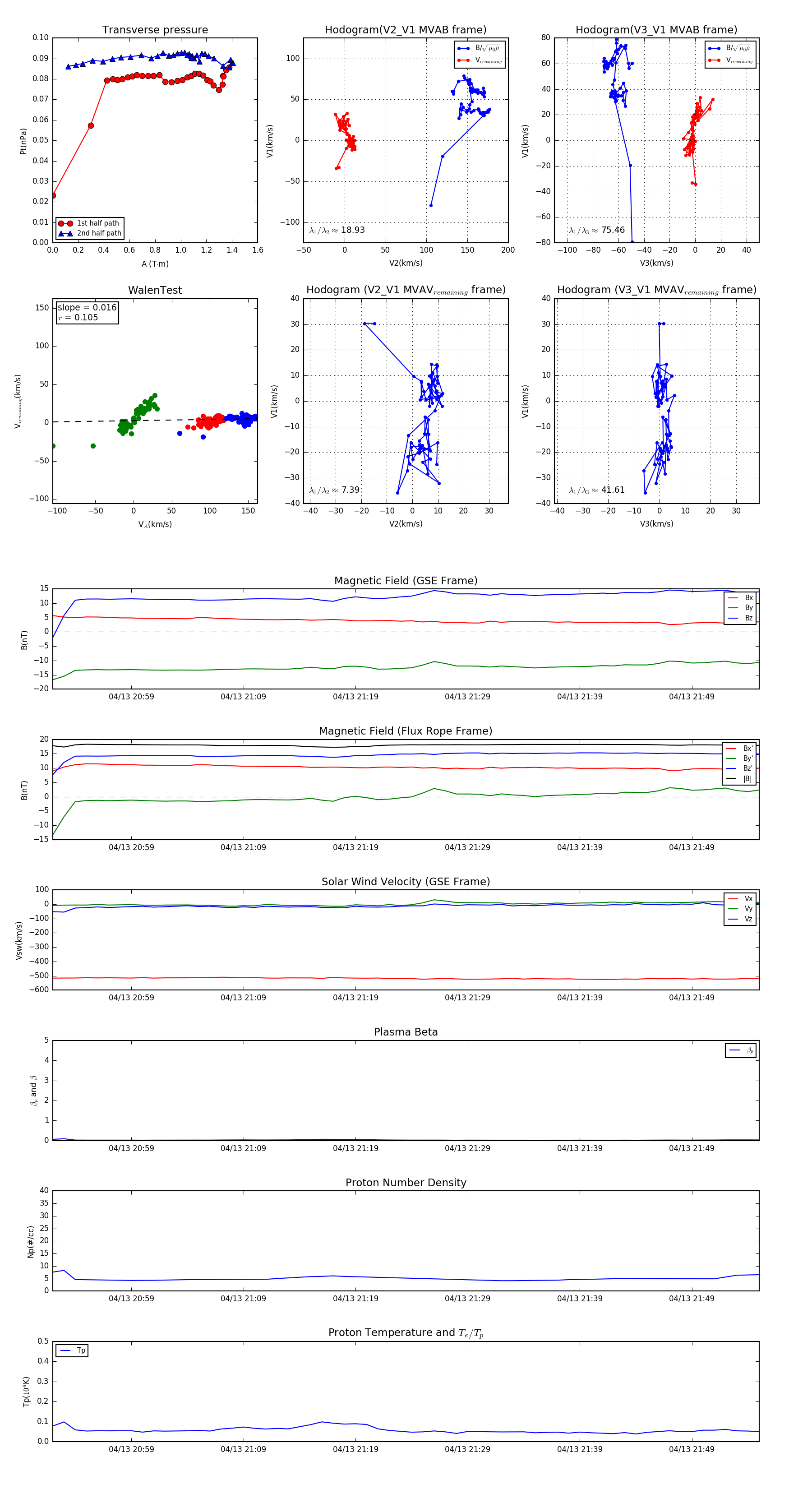Click '04/13 21:19' tick under the Plasma Beta plot

[355, 1148]
